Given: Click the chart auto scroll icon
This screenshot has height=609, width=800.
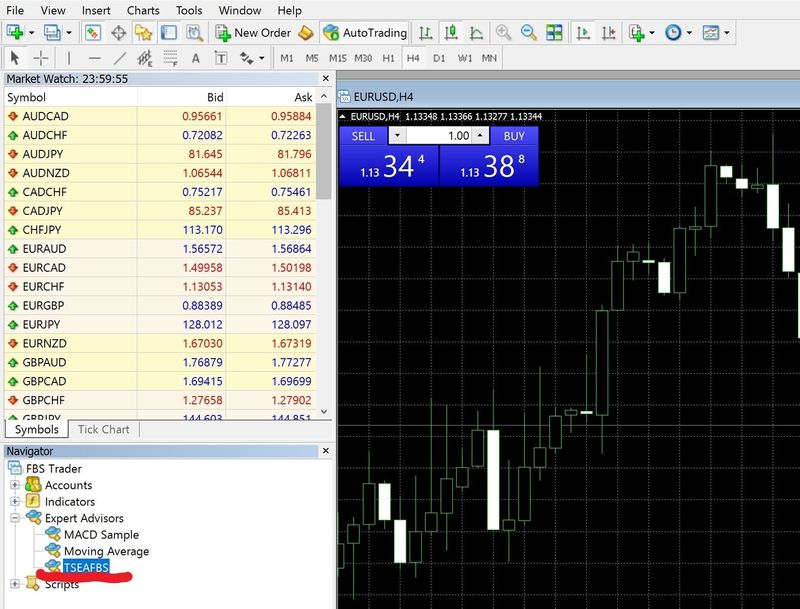Looking at the screenshot, I should tap(582, 33).
